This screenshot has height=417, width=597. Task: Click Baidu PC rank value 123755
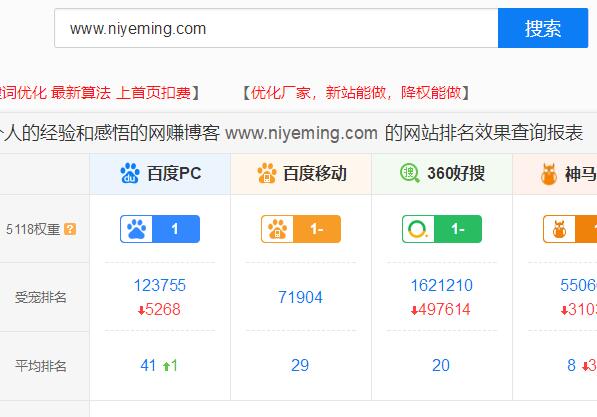tap(160, 285)
